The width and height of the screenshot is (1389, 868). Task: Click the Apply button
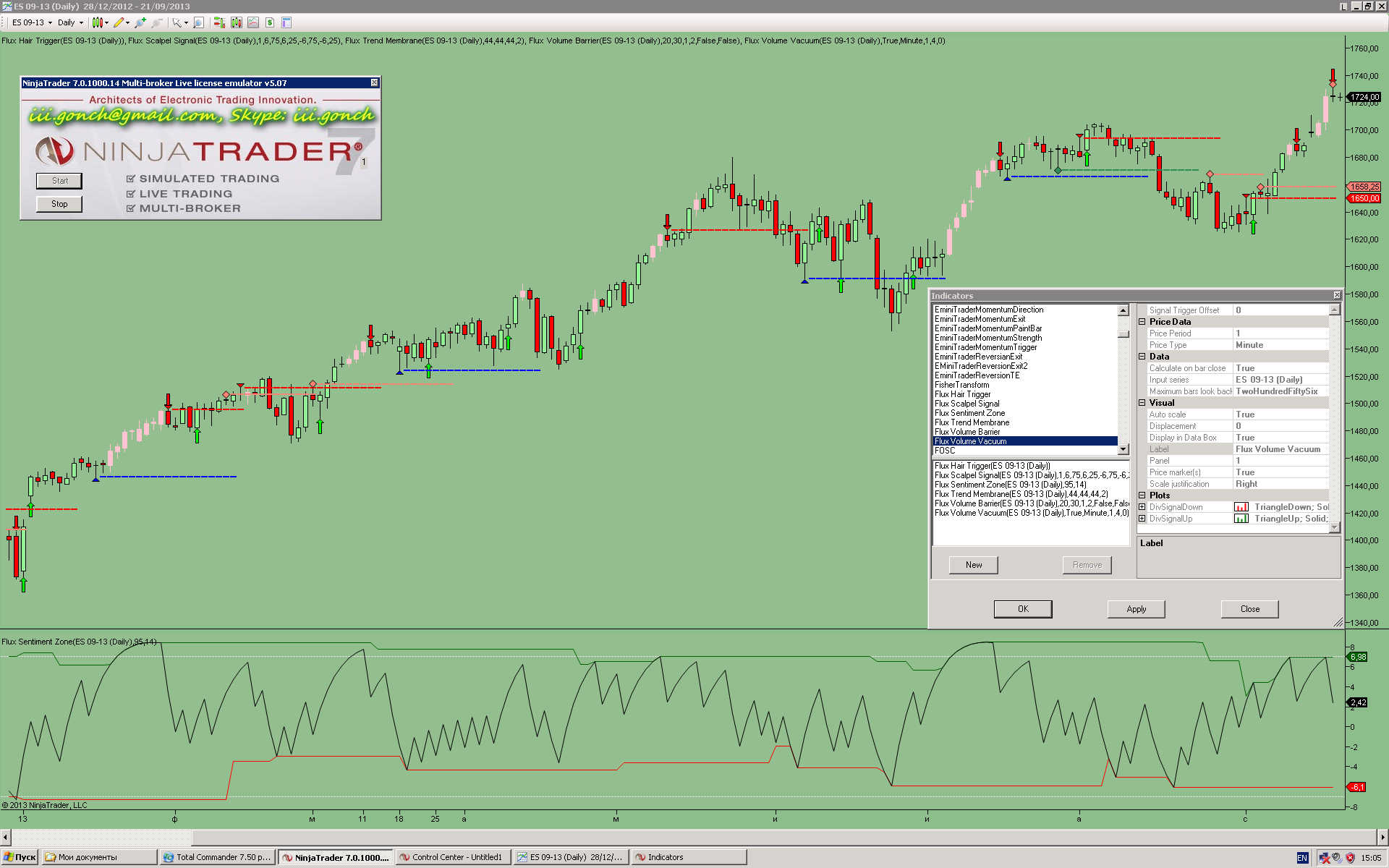click(x=1136, y=609)
